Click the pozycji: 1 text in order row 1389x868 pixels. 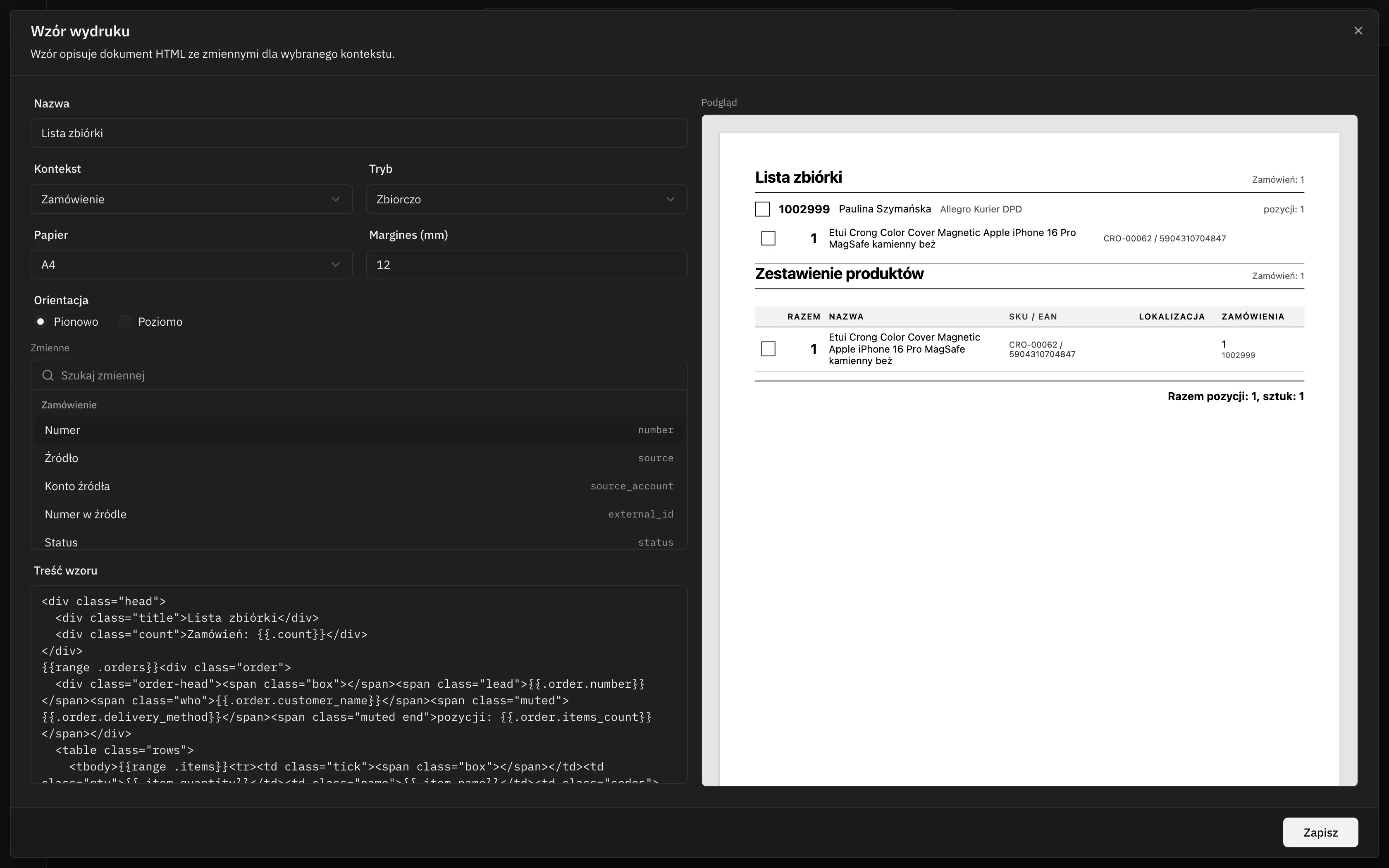pyautogui.click(x=1284, y=210)
